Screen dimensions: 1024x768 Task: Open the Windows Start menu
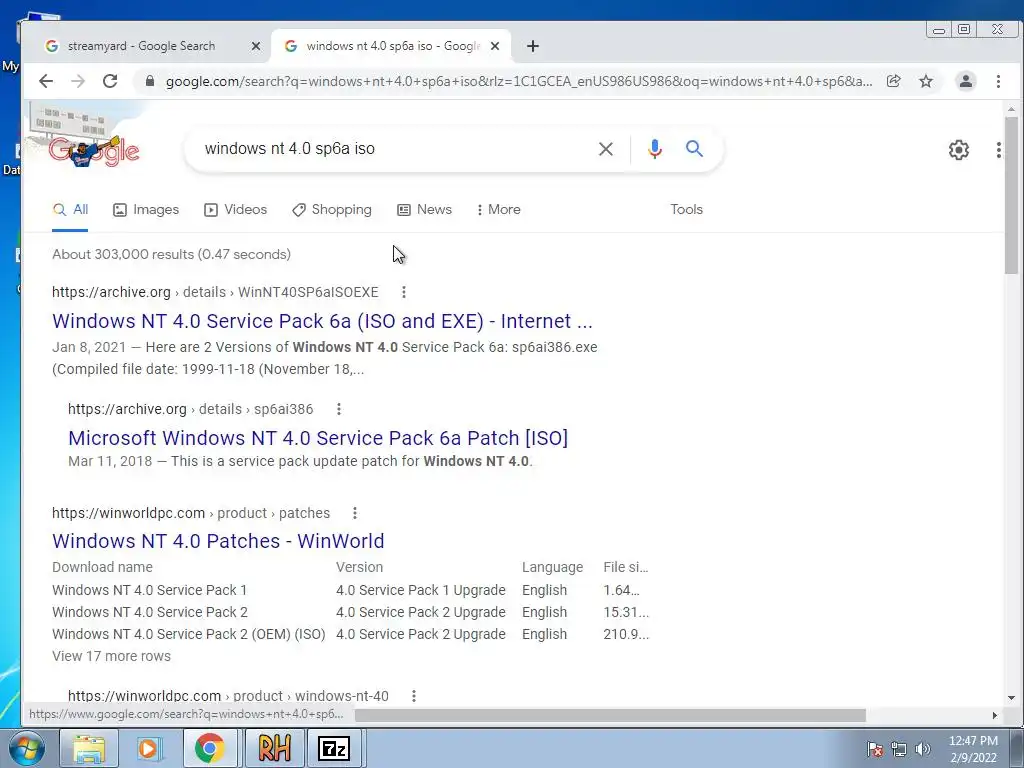[27, 748]
